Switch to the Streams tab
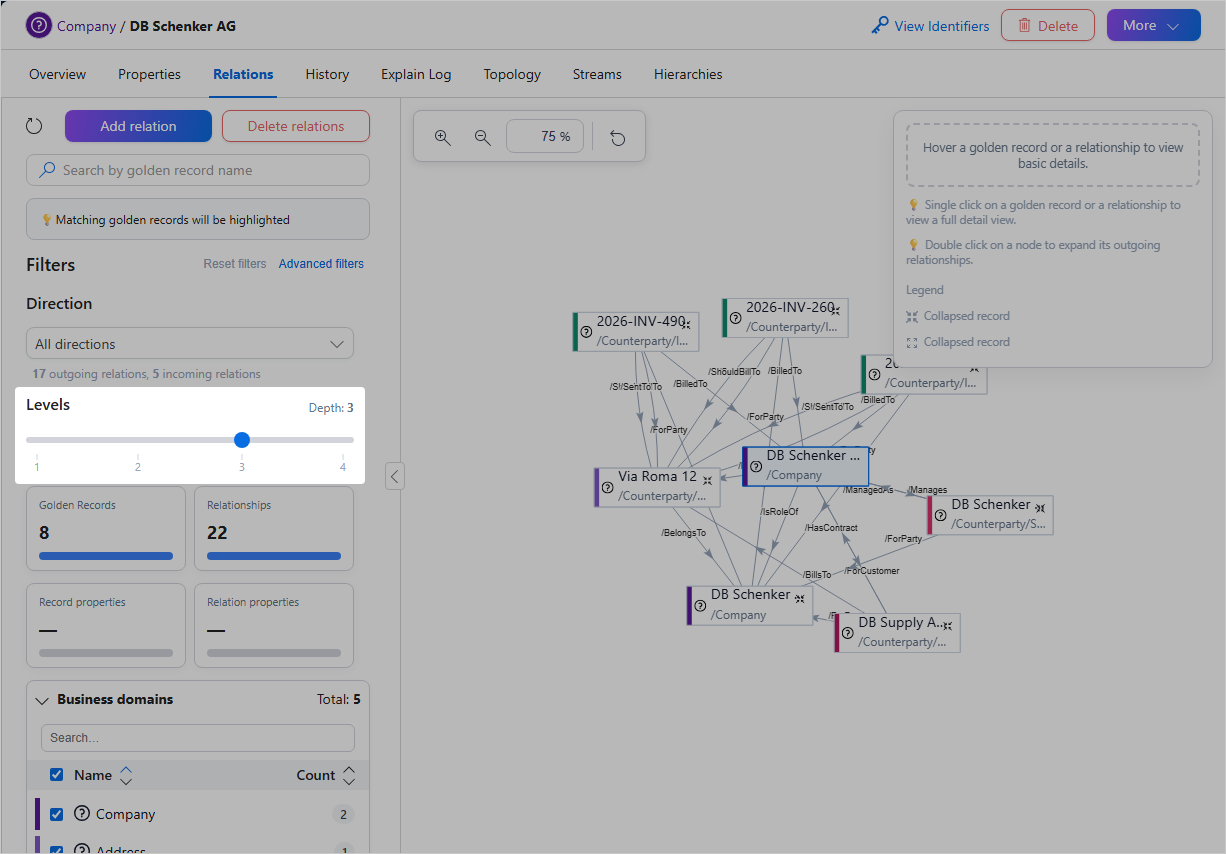1226x854 pixels. click(x=597, y=74)
